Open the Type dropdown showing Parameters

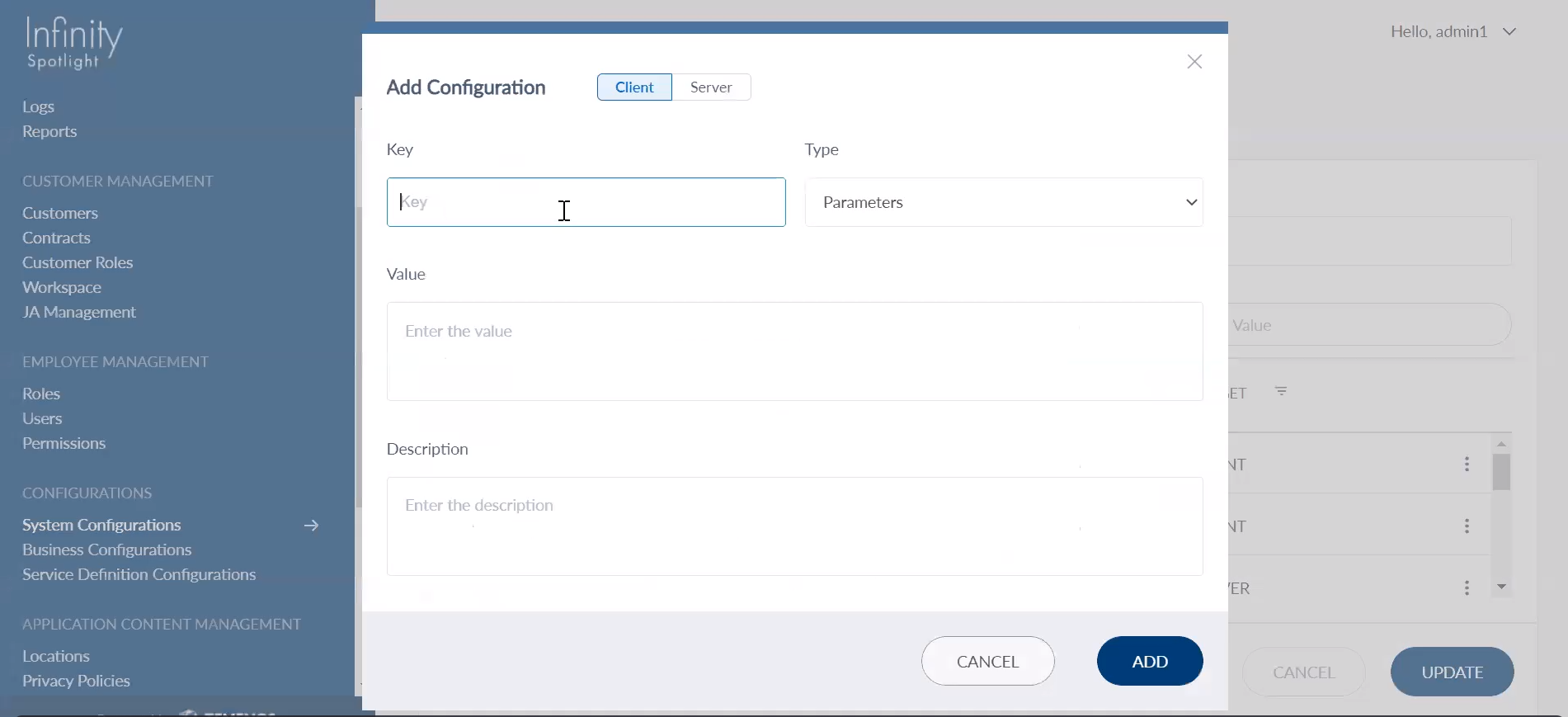[1003, 203]
